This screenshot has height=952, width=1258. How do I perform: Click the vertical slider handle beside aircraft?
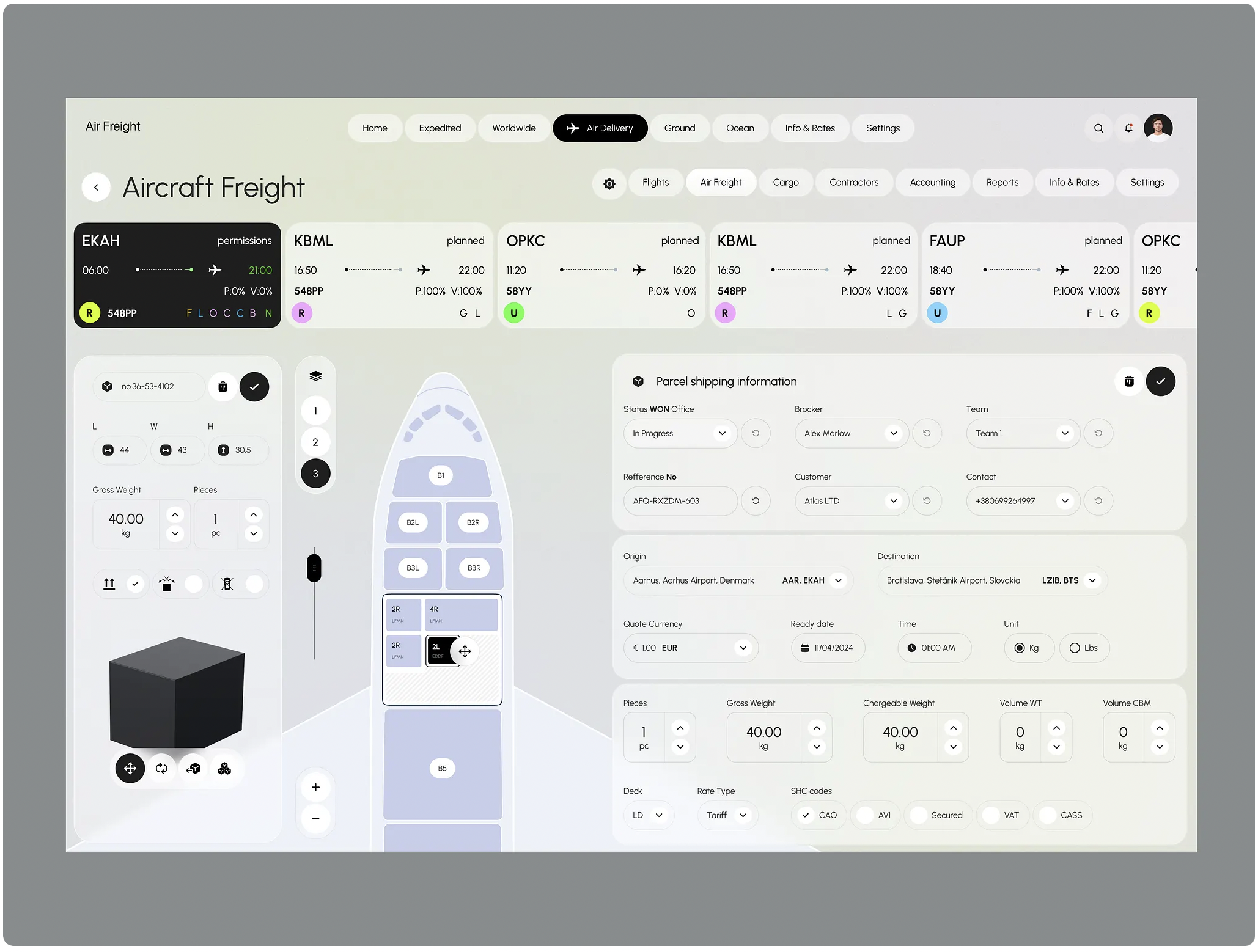314,568
